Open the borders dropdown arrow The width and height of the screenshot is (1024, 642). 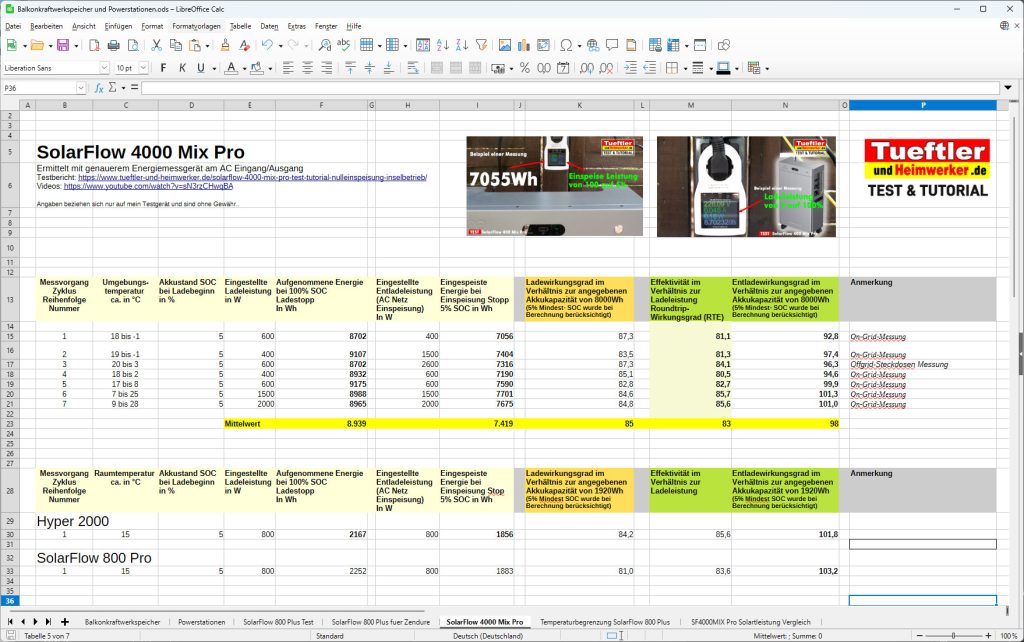point(685,69)
